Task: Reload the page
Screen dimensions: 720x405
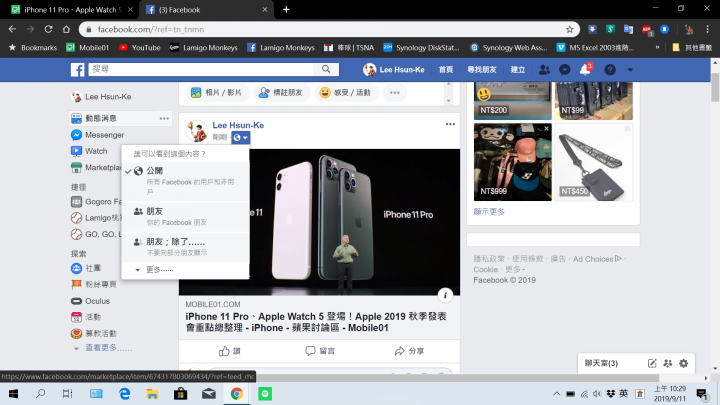Action: point(48,29)
